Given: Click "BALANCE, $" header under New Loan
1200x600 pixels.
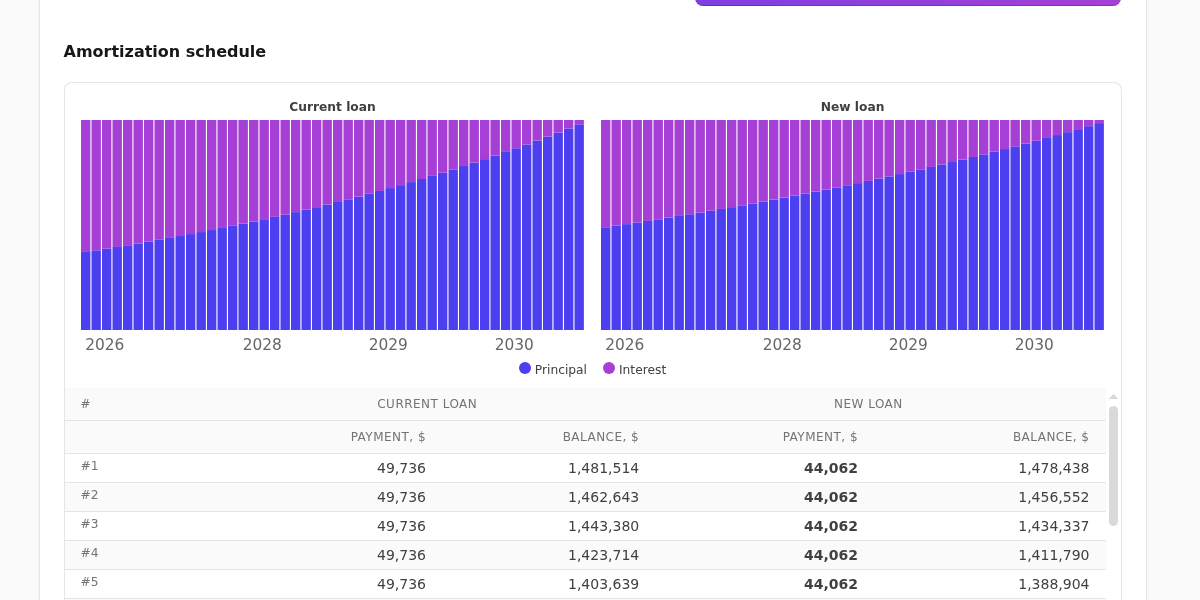Looking at the screenshot, I should click(1051, 437).
